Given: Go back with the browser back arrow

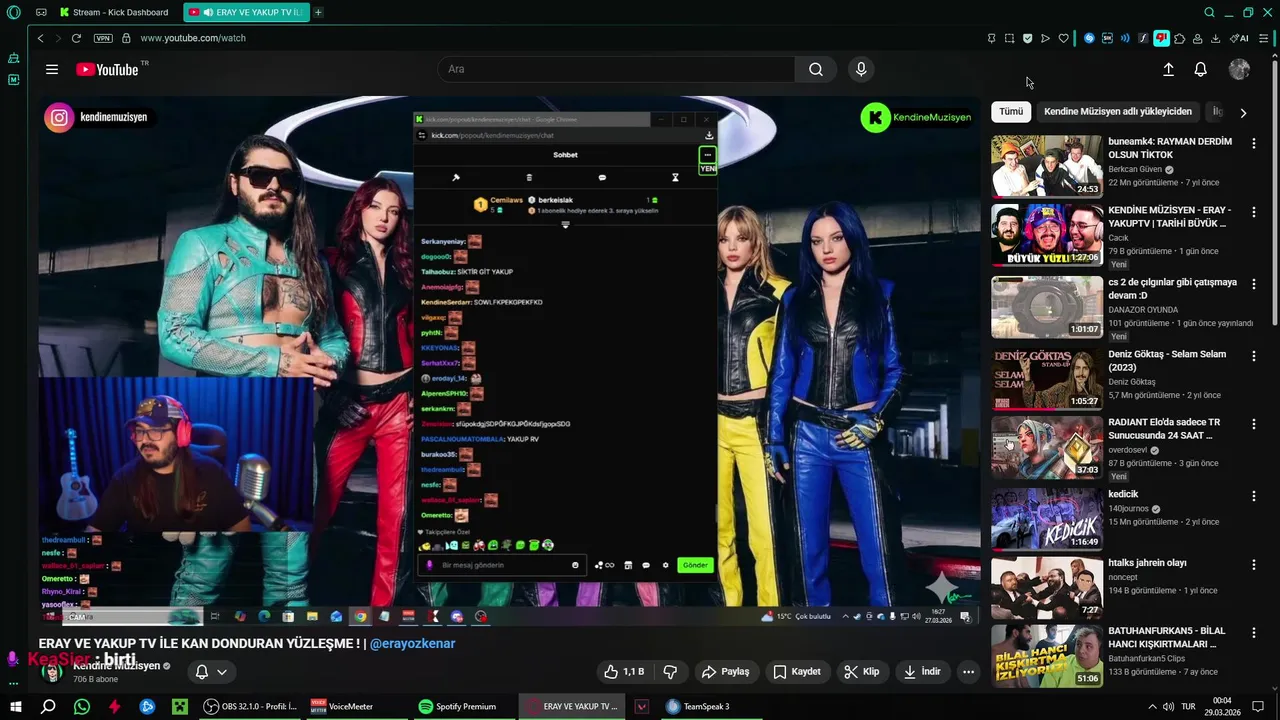Looking at the screenshot, I should click(x=40, y=38).
